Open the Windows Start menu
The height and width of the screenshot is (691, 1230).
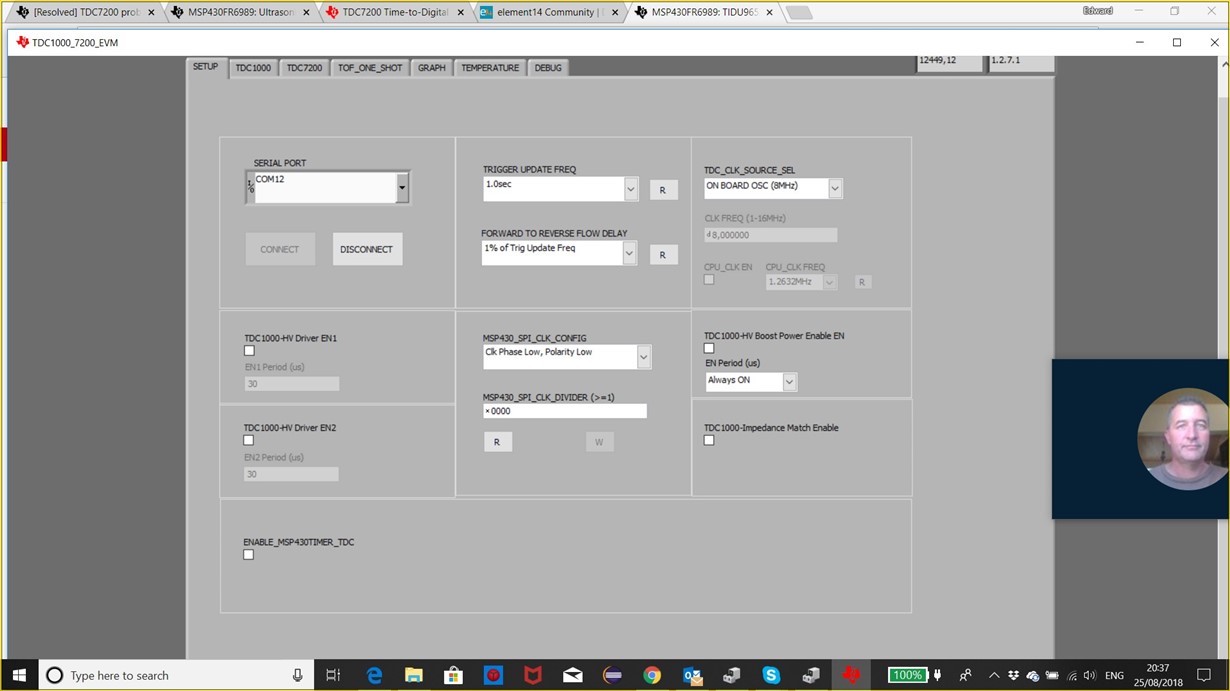pos(19,675)
